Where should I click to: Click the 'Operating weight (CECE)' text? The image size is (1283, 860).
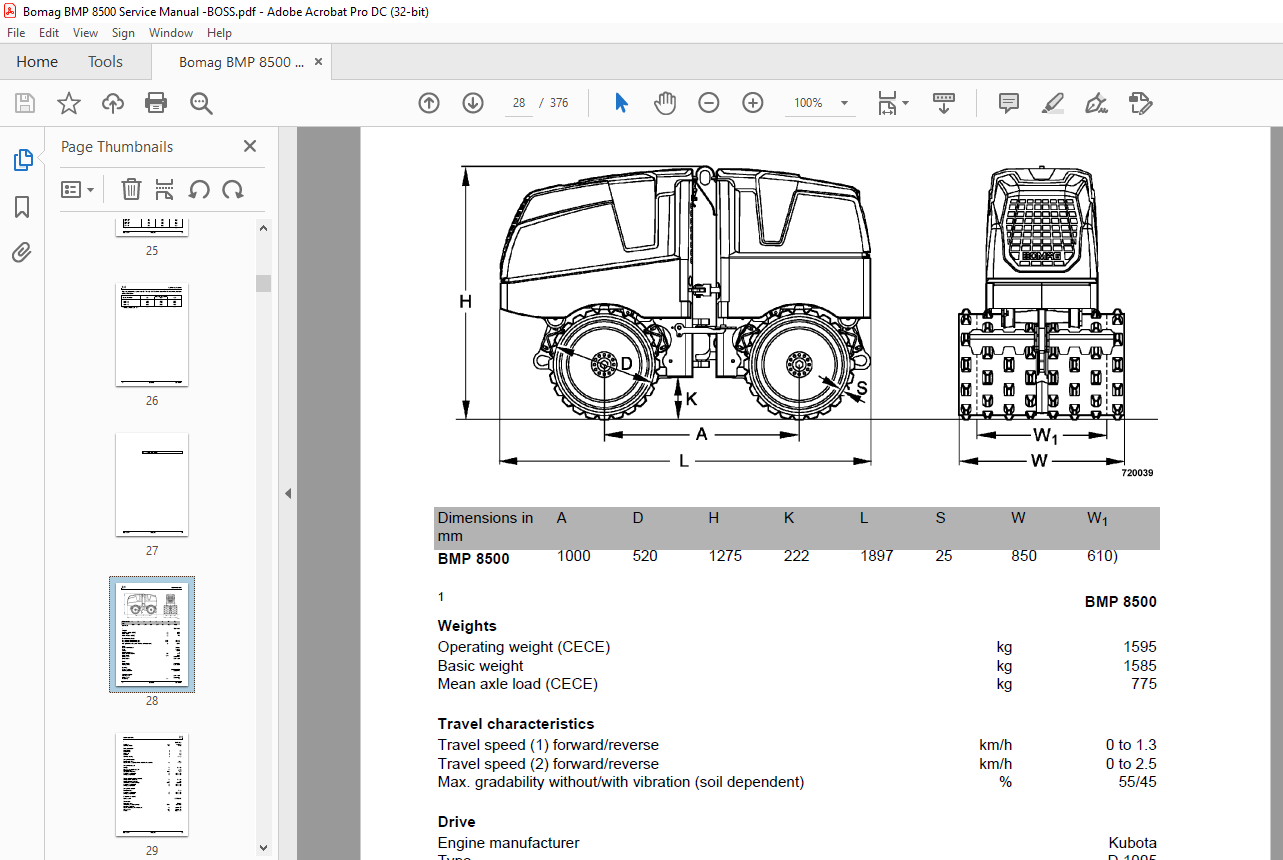(x=524, y=647)
